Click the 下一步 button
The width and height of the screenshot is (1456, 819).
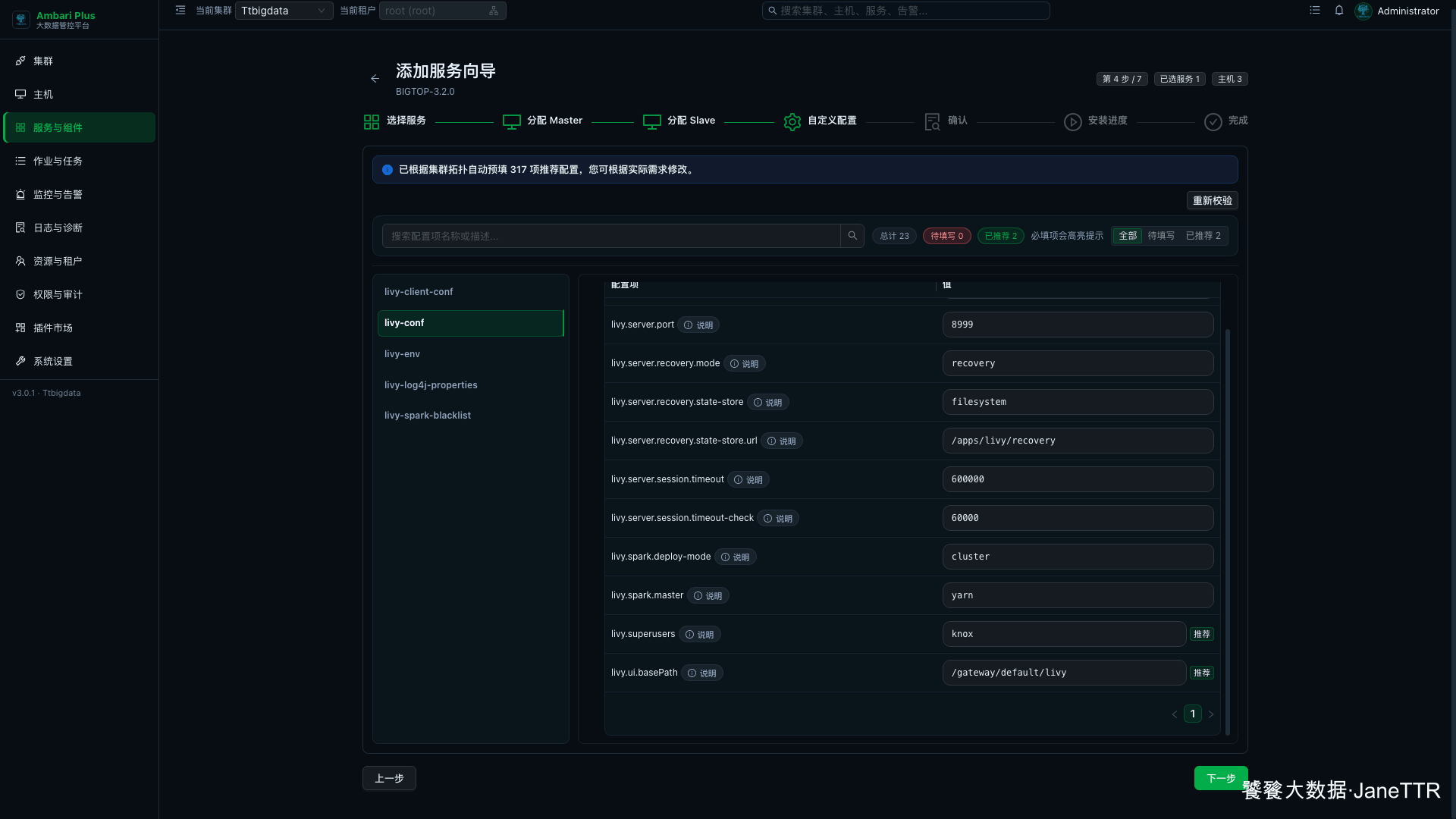pos(1220,778)
